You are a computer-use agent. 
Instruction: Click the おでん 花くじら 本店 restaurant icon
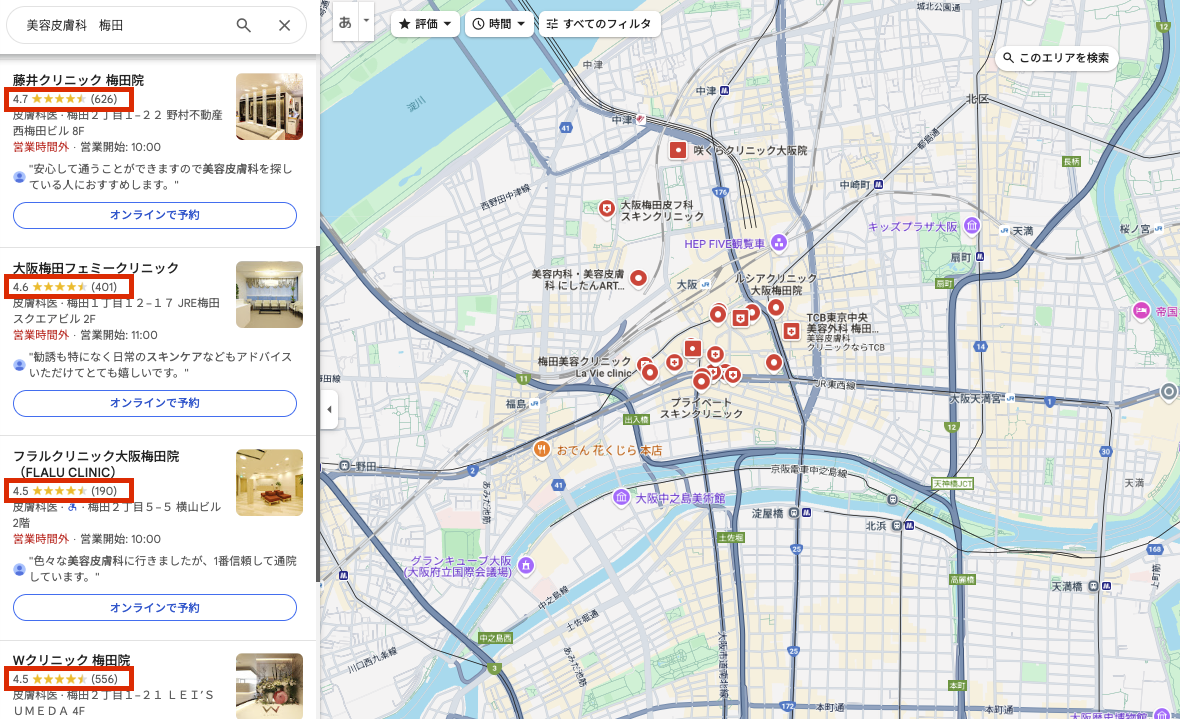(541, 450)
